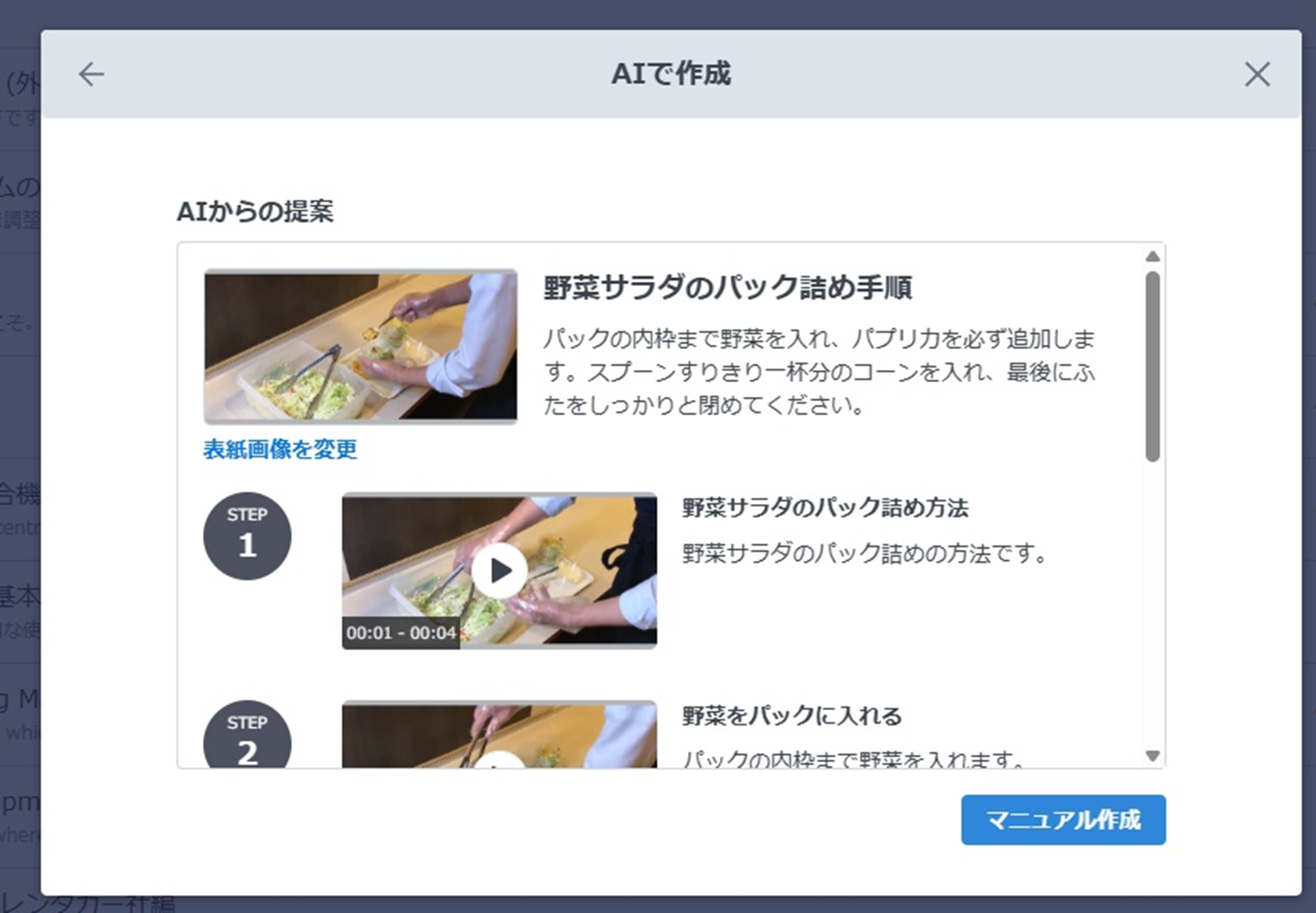Click the AIで作成 dialog title
The image size is (1316, 913).
coord(671,74)
